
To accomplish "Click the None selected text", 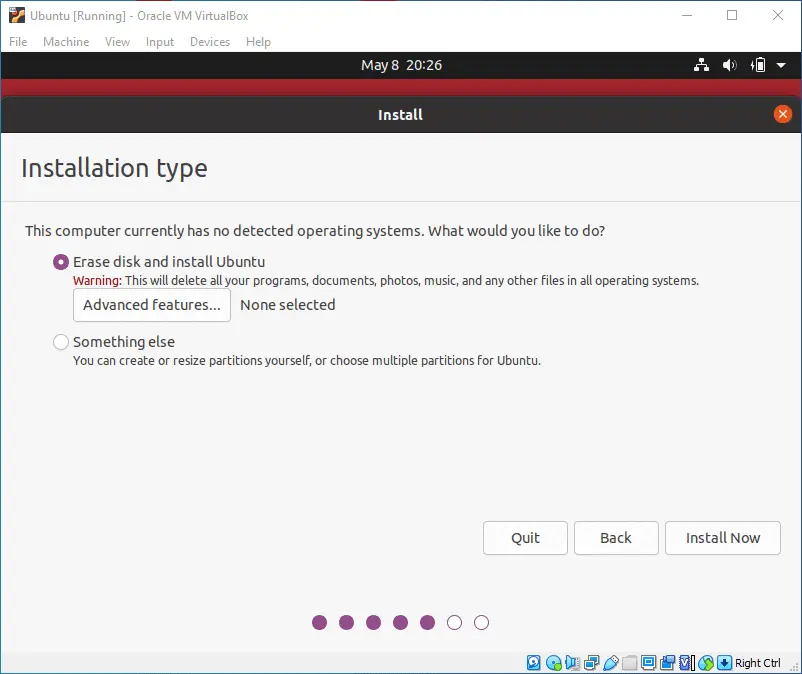I will coord(288,305).
